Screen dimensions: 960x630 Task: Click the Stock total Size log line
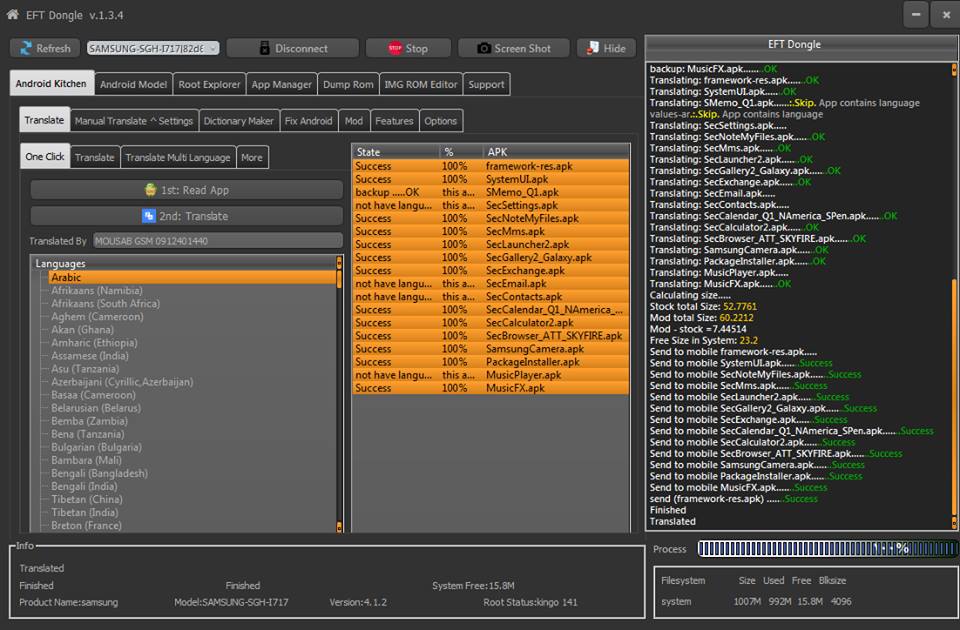click(703, 307)
